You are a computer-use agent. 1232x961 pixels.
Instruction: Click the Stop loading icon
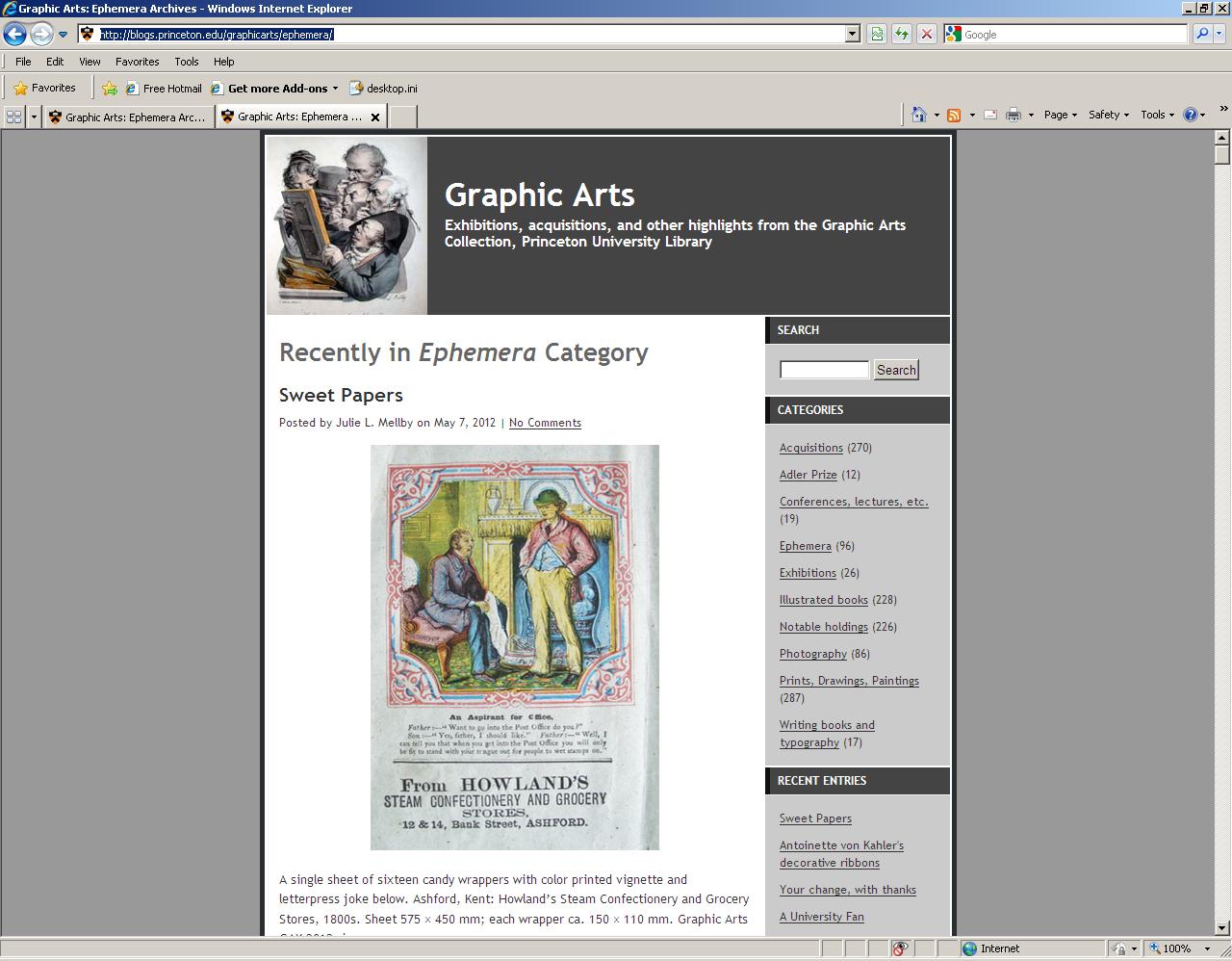click(x=926, y=34)
